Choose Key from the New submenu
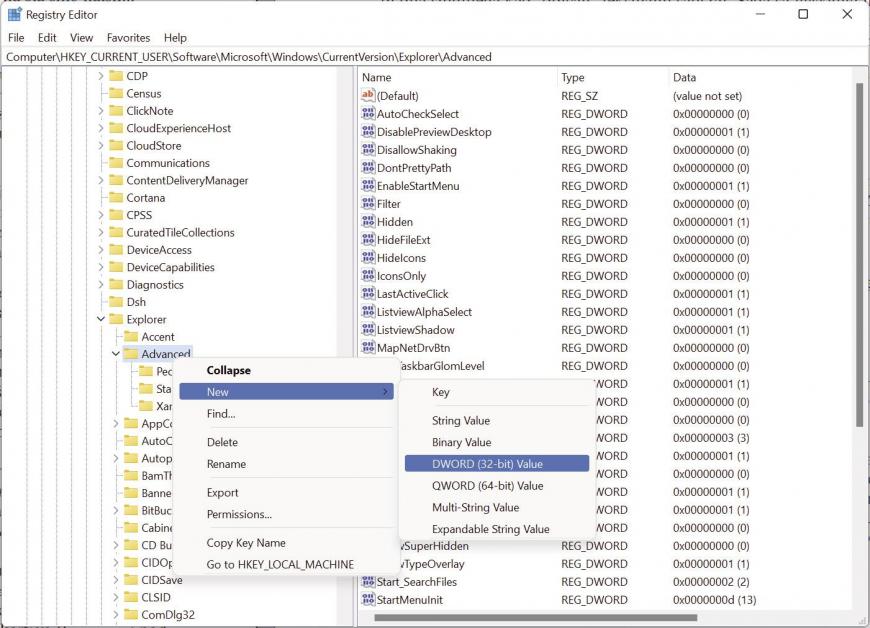The height and width of the screenshot is (628, 870). 497,392
